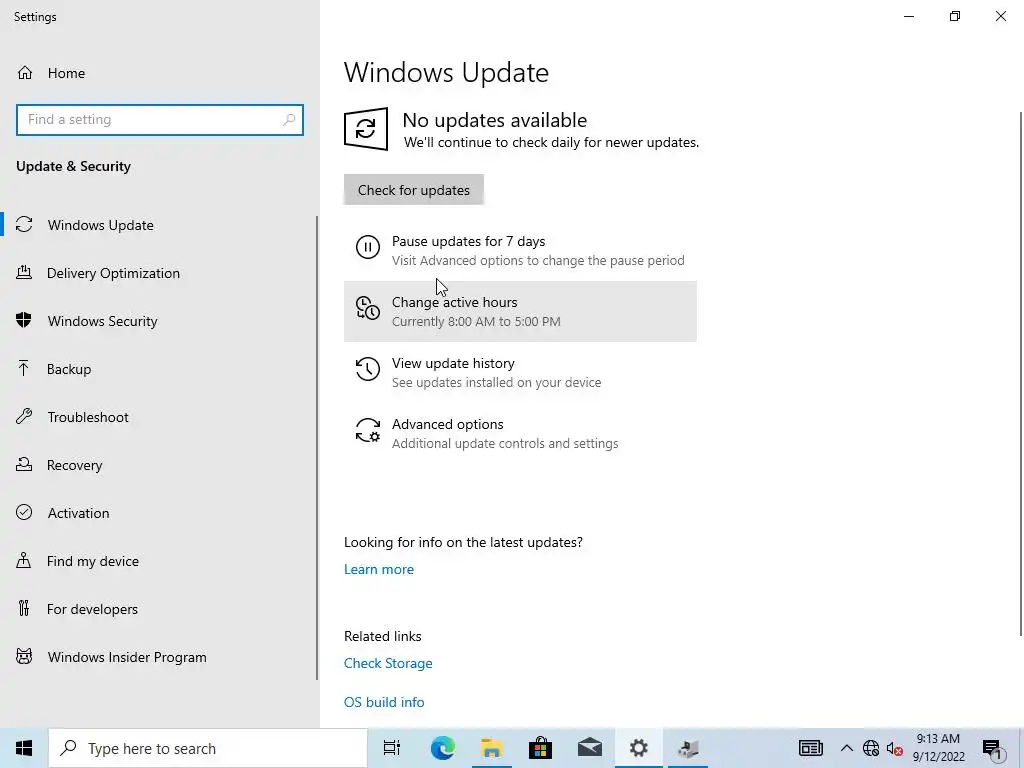Viewport: 1024px width, 768px height.
Task: Select Windows Update in the sidebar
Action: tap(158, 225)
